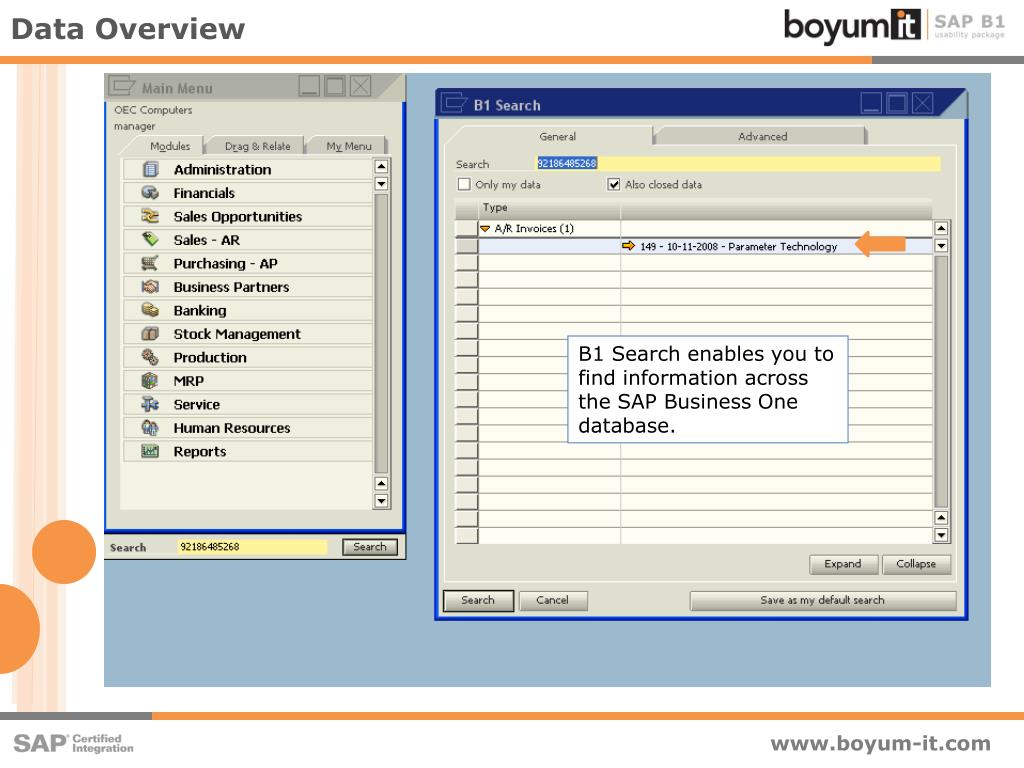The width and height of the screenshot is (1024, 768).
Task: Click the Reports chart icon
Action: pyautogui.click(x=150, y=451)
